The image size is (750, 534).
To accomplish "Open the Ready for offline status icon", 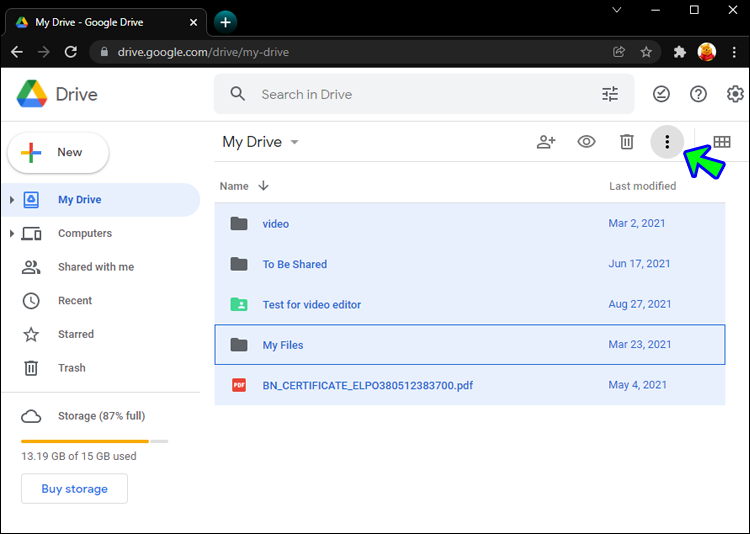I will pyautogui.click(x=661, y=94).
